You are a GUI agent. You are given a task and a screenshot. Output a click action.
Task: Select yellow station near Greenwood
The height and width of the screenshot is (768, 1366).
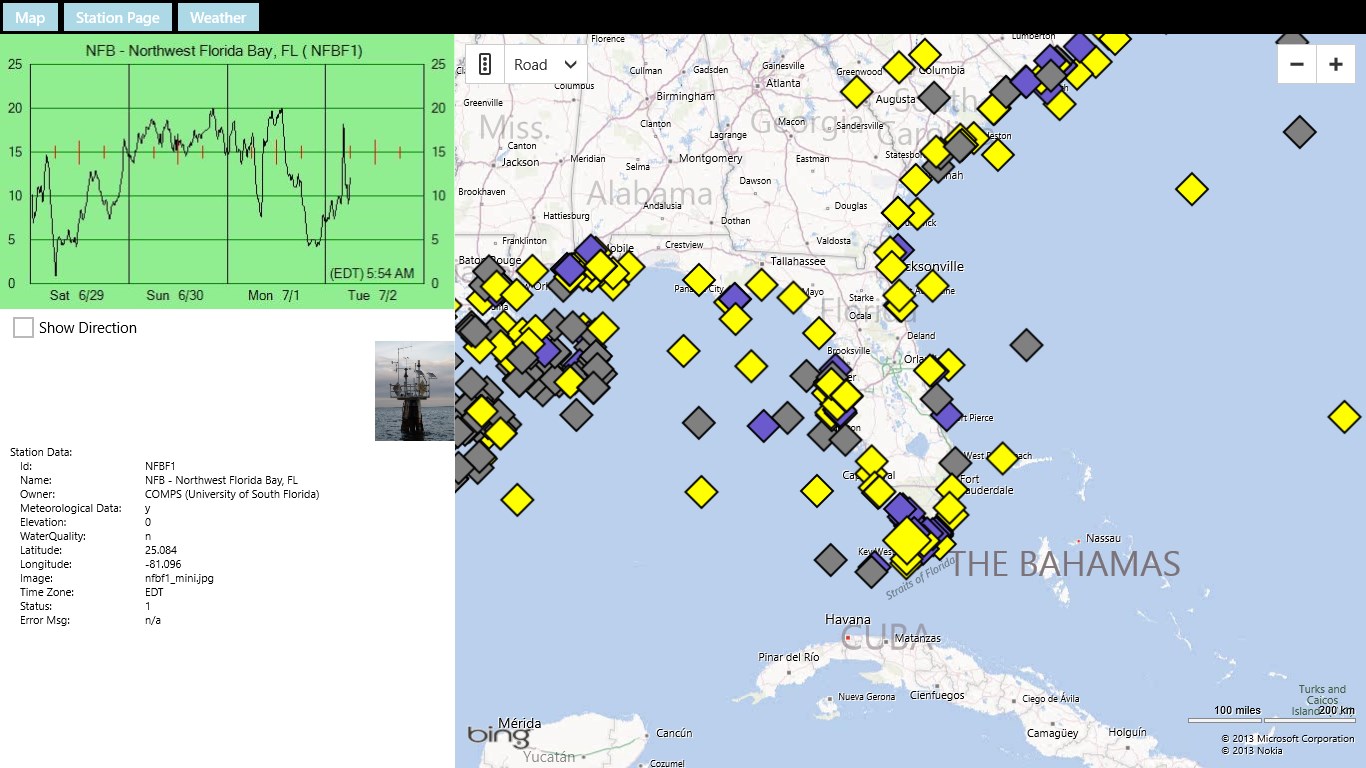click(899, 67)
